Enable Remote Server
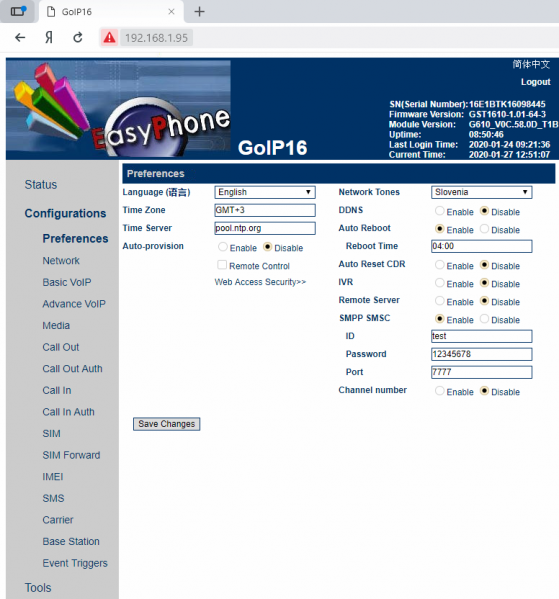 [440, 301]
